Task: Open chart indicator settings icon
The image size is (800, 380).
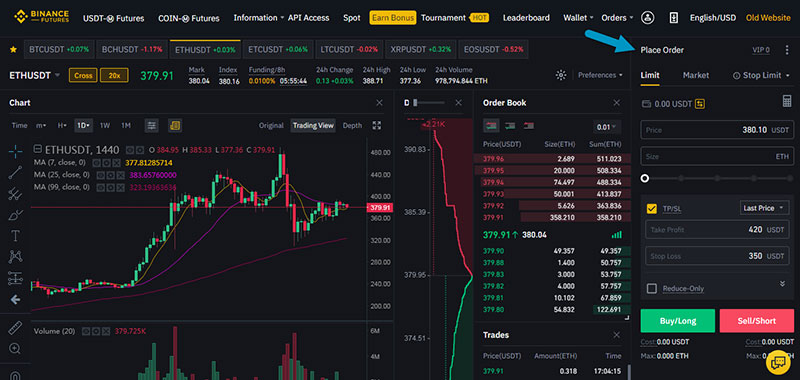Action: pyautogui.click(x=151, y=125)
